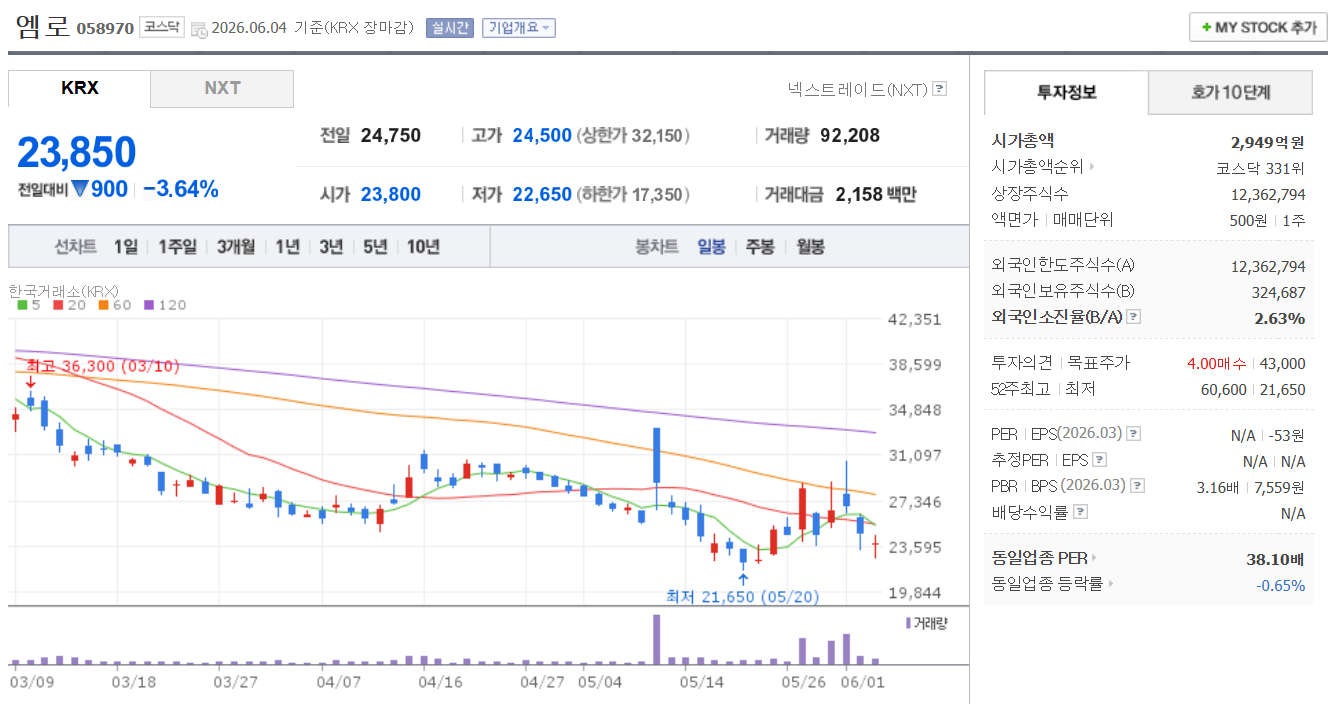This screenshot has width=1337, height=704.
Task: Click help icon next to 추정PER EPS
Action: (1099, 460)
